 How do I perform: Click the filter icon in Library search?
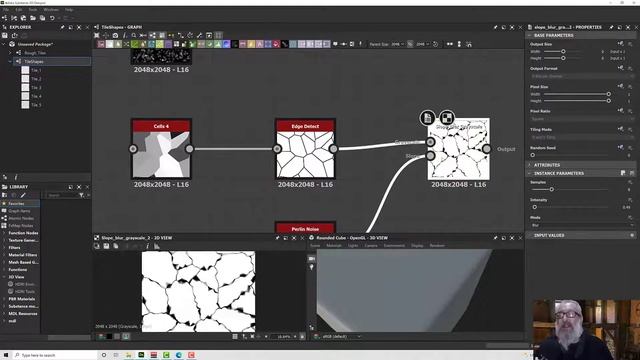point(82,196)
